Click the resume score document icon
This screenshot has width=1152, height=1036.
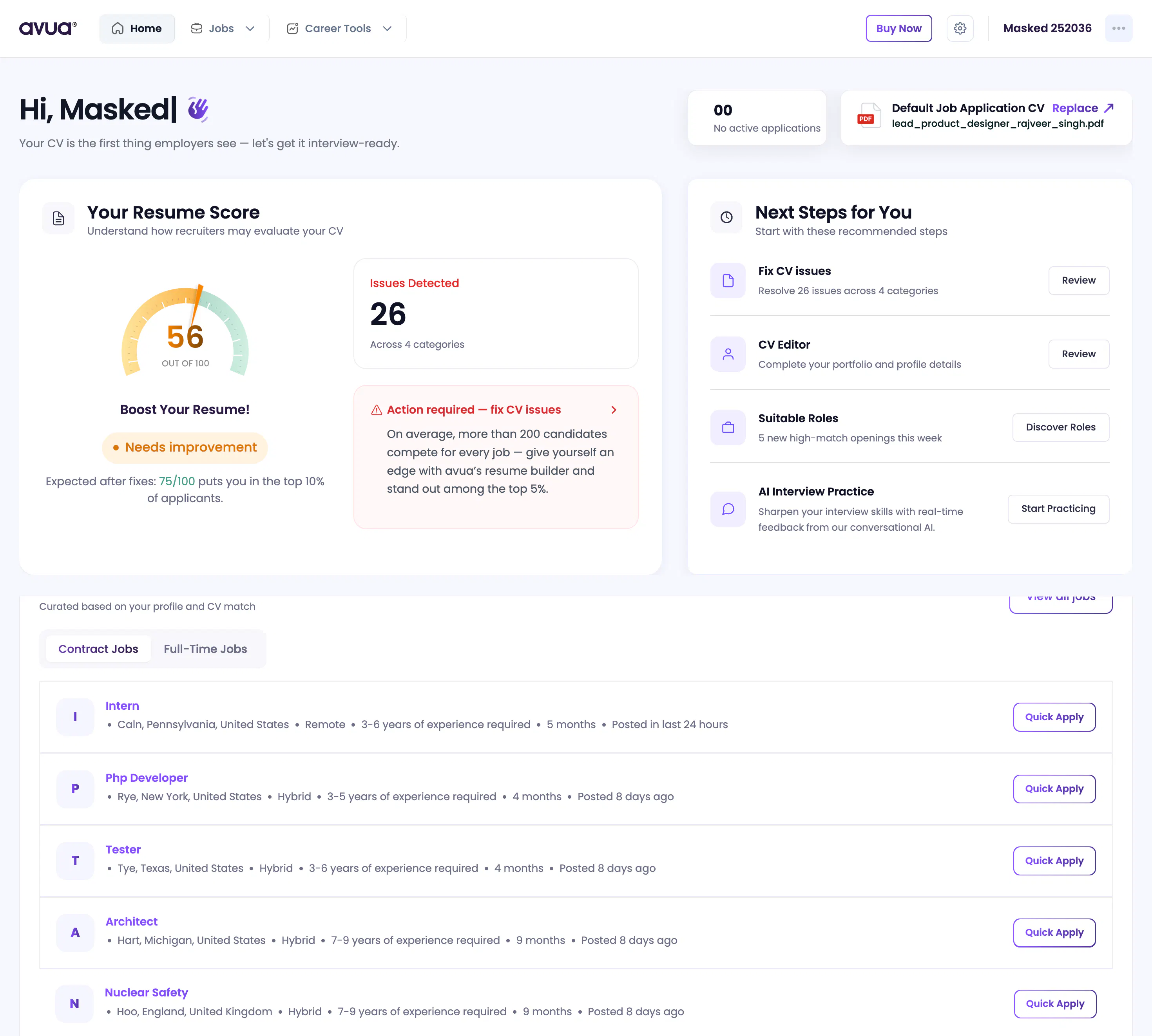[x=59, y=218]
